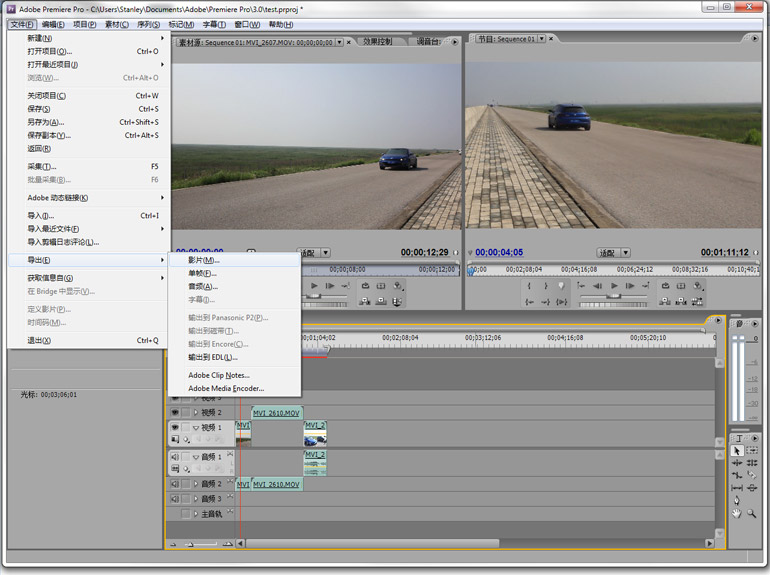Image resolution: width=770 pixels, height=575 pixels.
Task: Toggle eye visibility for 视频 1 track
Action: click(x=175, y=427)
